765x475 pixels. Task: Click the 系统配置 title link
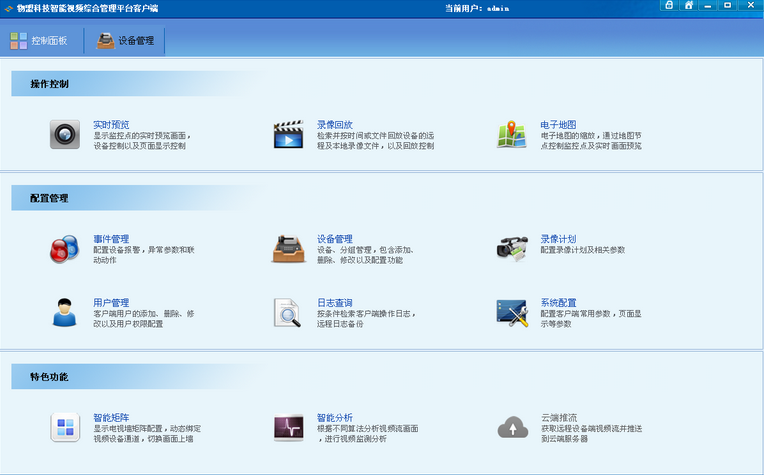pos(558,302)
